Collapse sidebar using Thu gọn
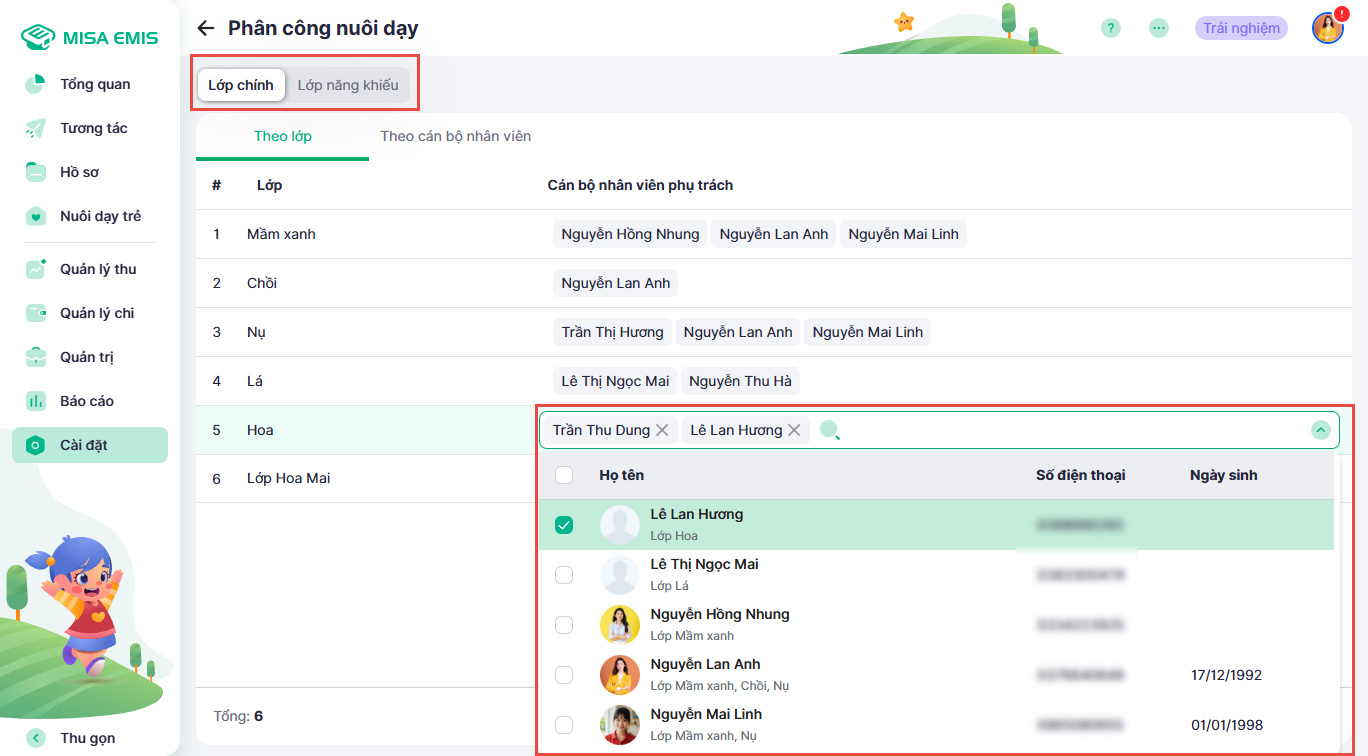 (x=88, y=738)
